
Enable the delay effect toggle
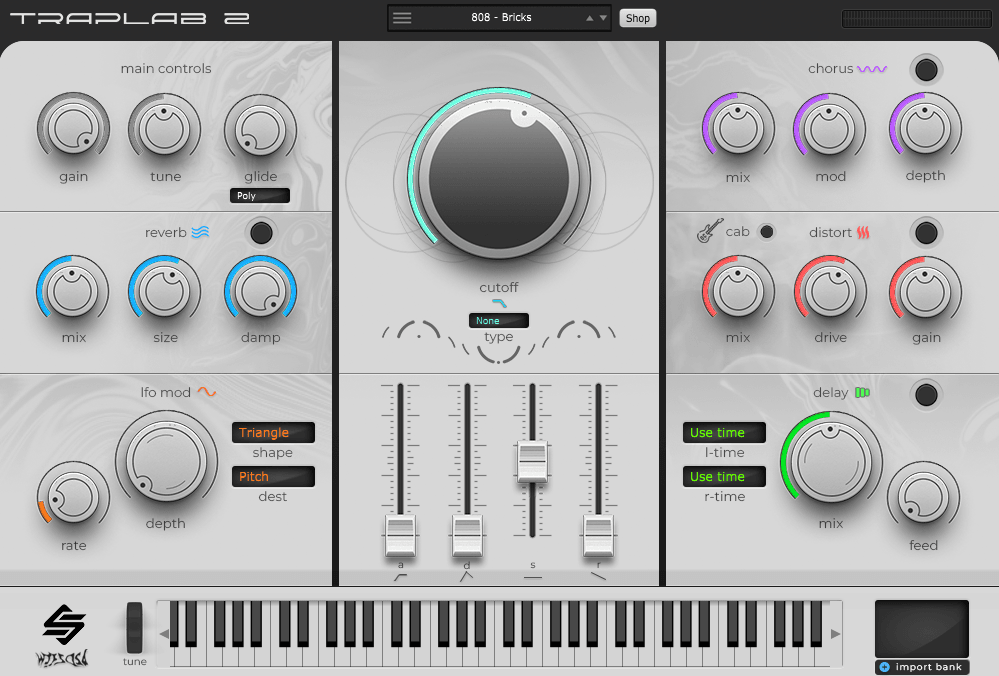coord(926,395)
